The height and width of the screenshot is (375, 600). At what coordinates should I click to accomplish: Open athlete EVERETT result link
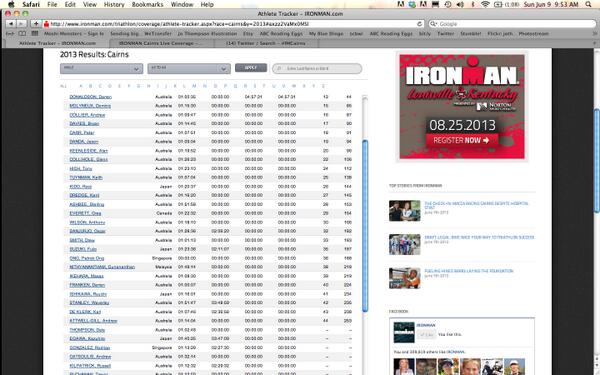85,213
